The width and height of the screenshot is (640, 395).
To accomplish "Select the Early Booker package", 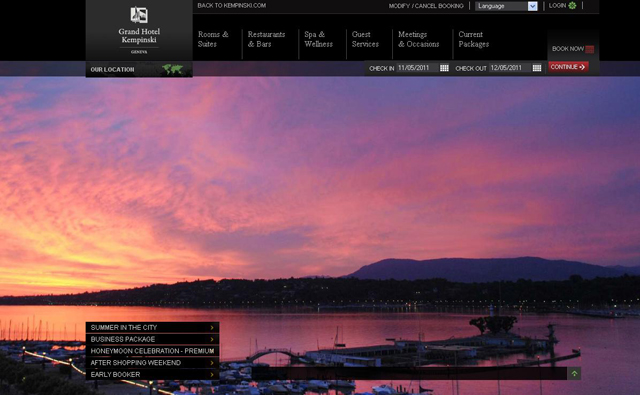I will pyautogui.click(x=152, y=375).
